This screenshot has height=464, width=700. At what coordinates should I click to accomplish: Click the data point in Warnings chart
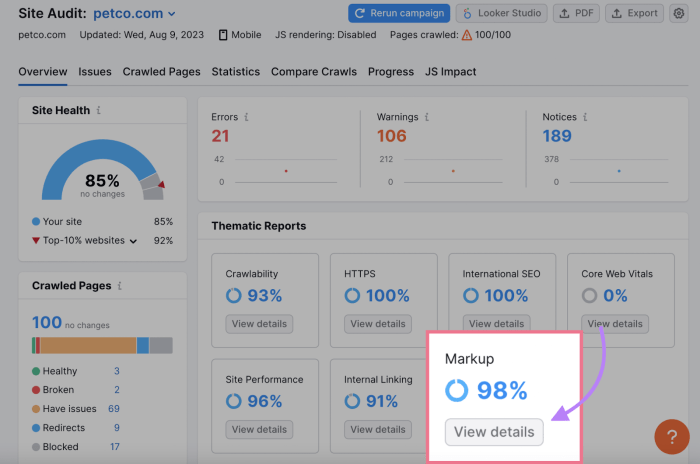pyautogui.click(x=453, y=171)
